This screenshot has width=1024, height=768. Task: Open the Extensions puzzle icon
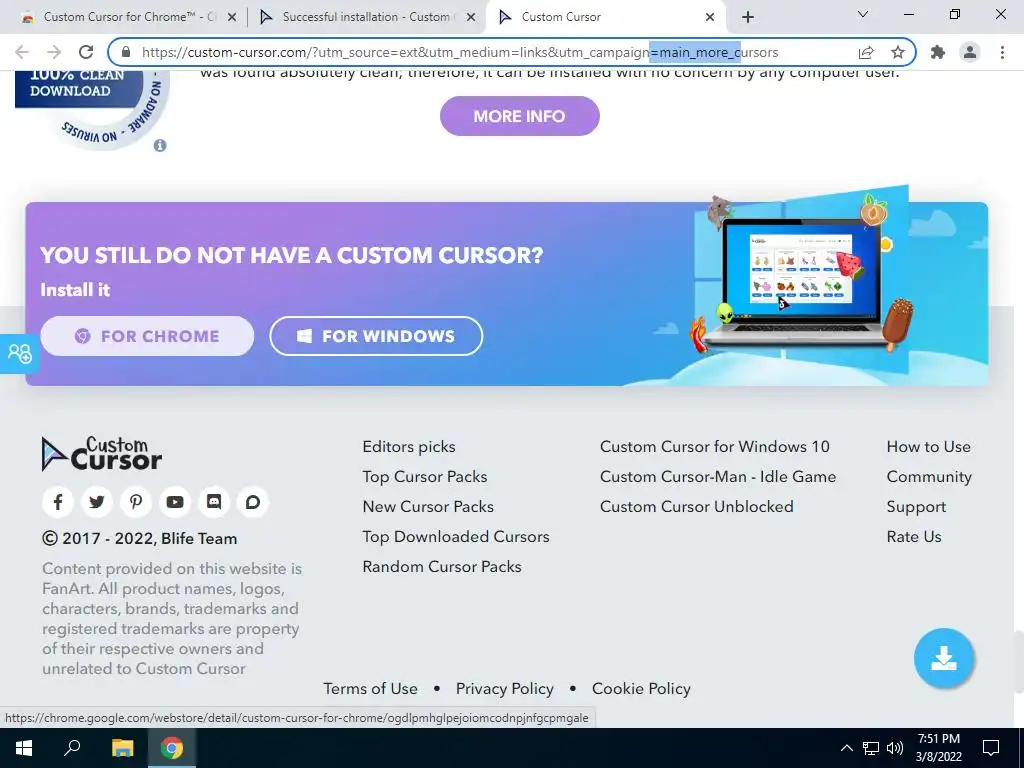pyautogui.click(x=938, y=52)
